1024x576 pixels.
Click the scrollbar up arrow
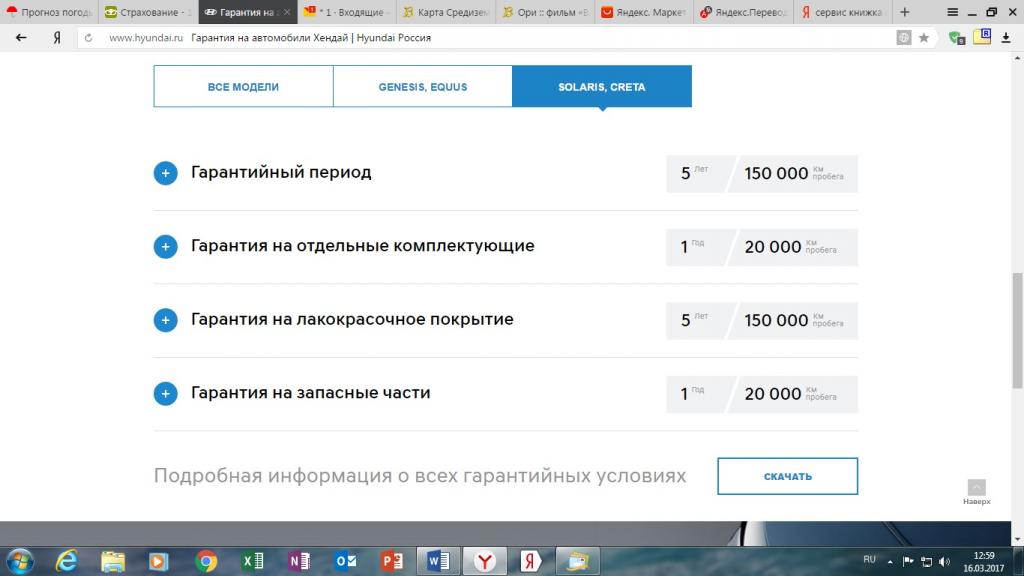(x=1017, y=58)
